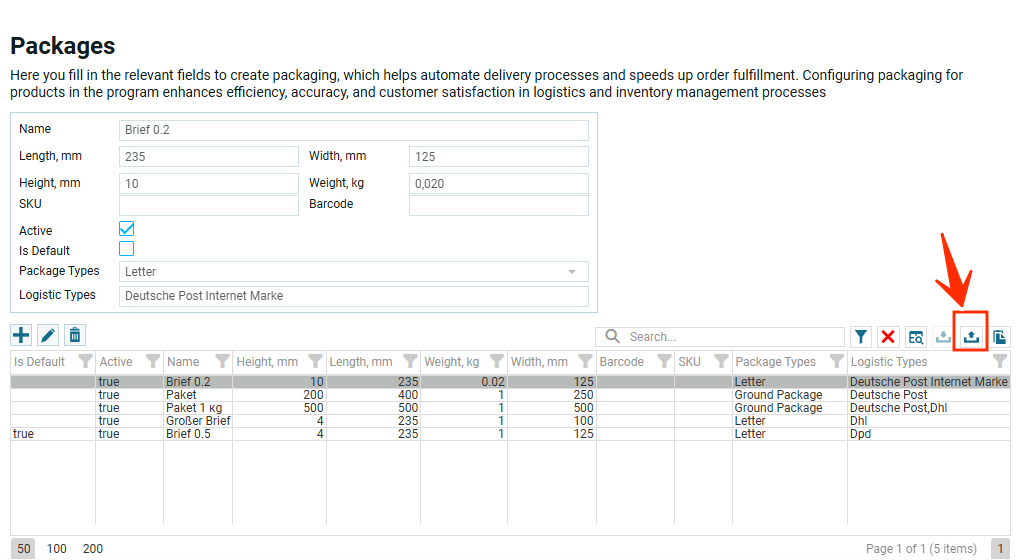
Task: Click the upload export icon
Action: pos(971,337)
